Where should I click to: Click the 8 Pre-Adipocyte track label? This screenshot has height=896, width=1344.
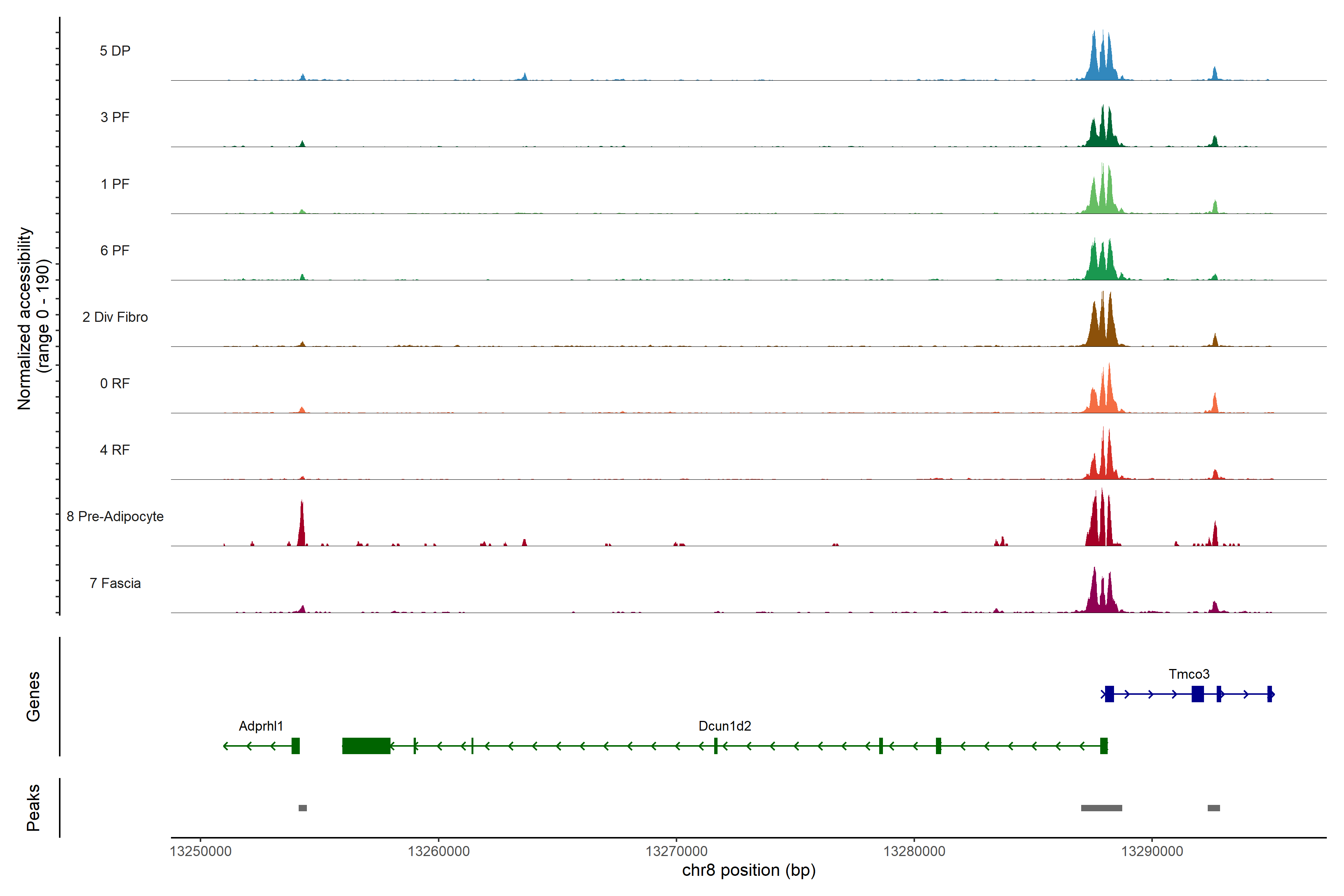115,517
